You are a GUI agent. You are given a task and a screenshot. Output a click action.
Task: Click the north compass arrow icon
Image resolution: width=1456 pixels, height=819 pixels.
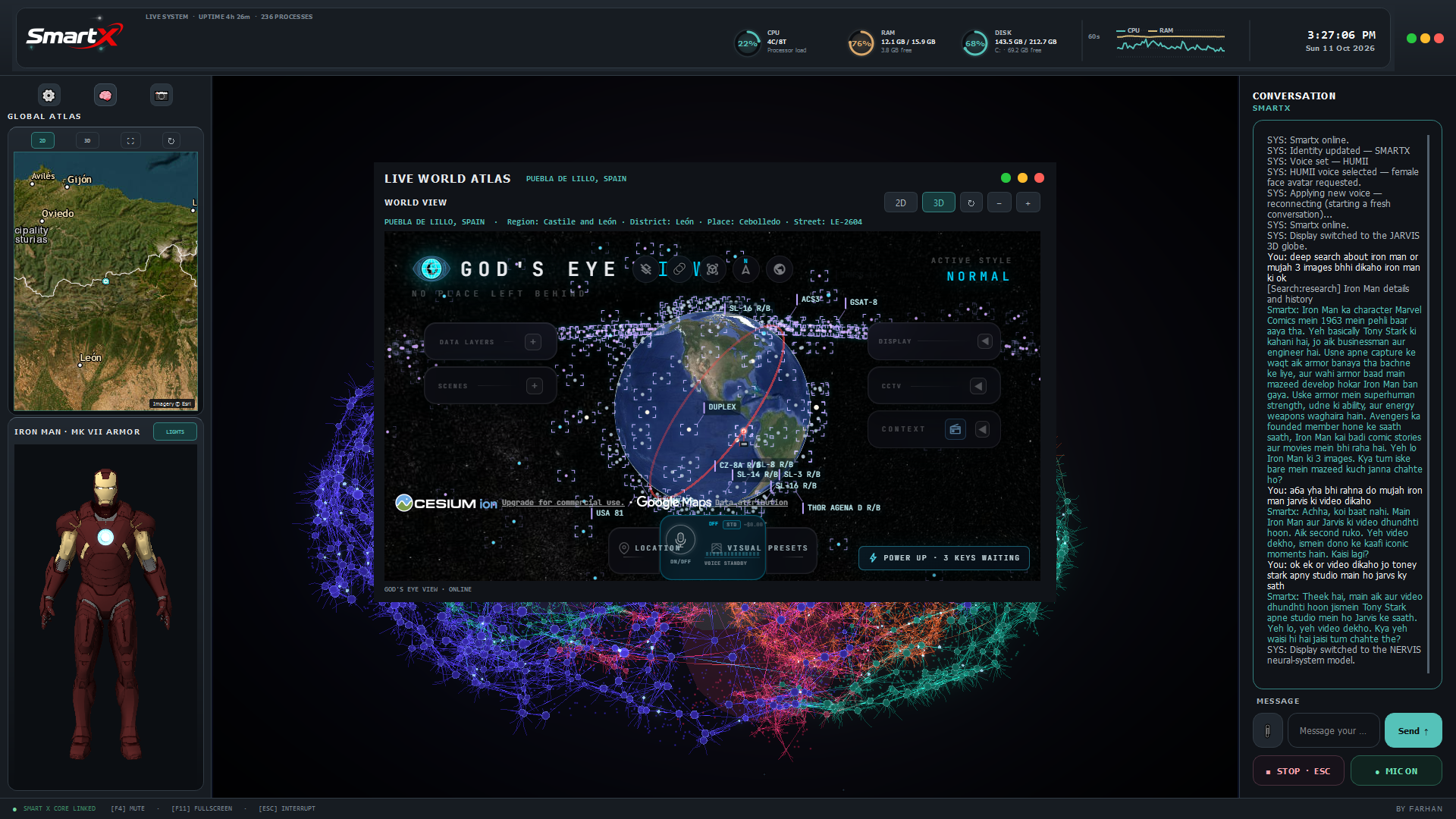pyautogui.click(x=745, y=268)
